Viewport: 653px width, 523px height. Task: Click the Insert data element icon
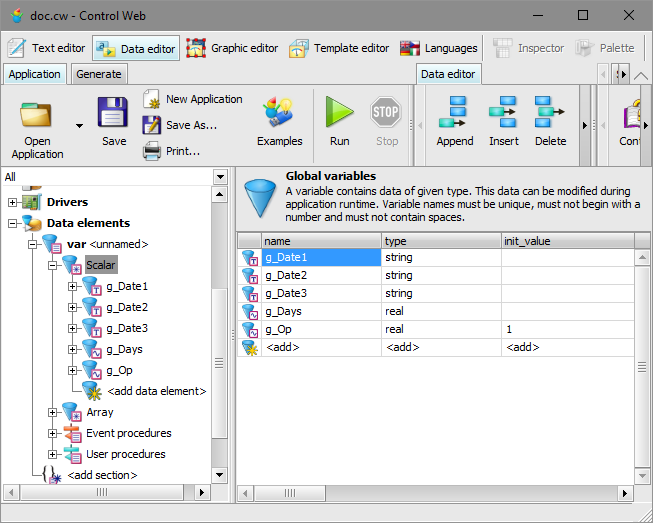pyautogui.click(x=504, y=112)
